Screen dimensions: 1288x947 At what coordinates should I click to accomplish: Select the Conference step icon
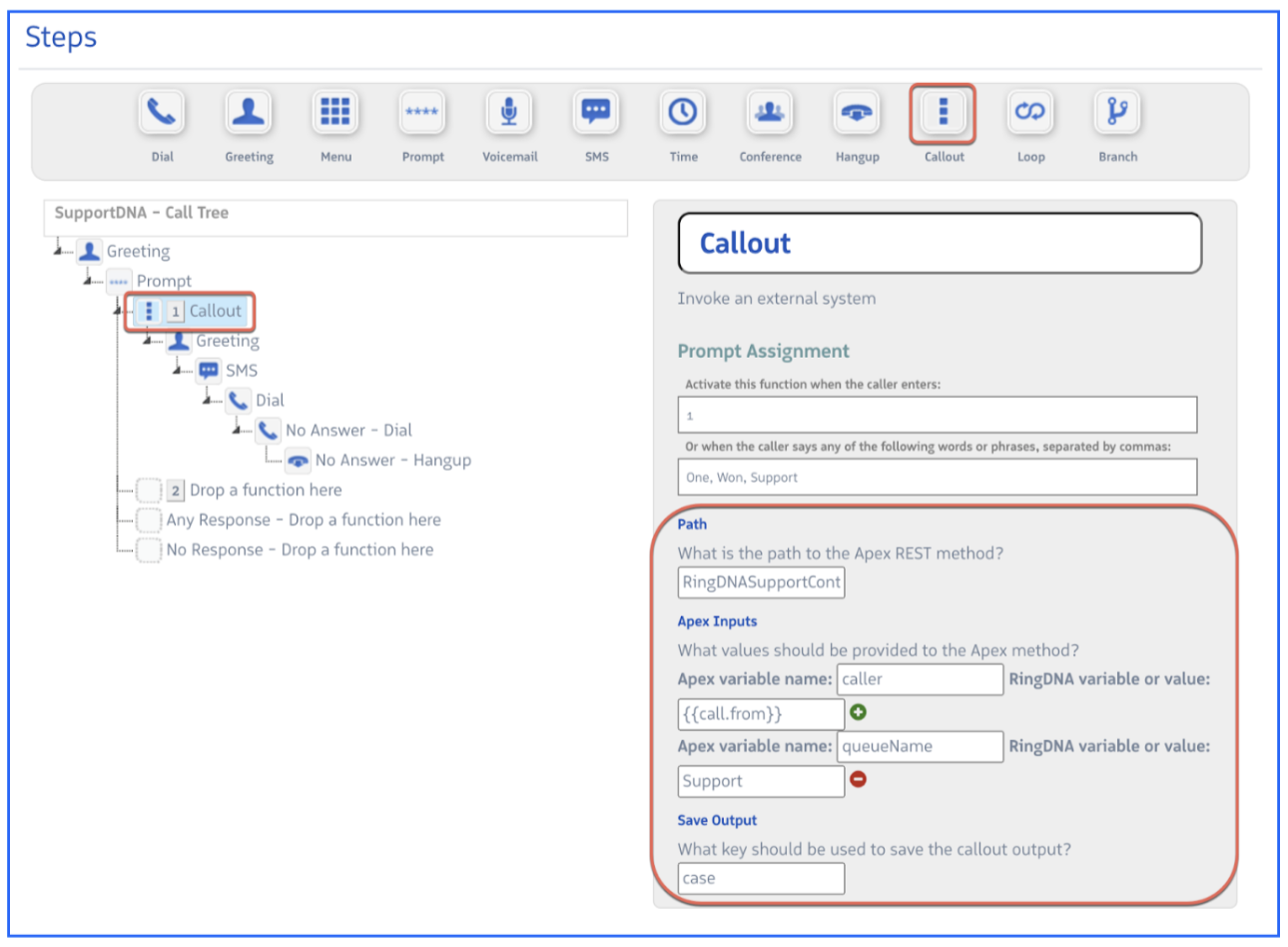click(770, 113)
